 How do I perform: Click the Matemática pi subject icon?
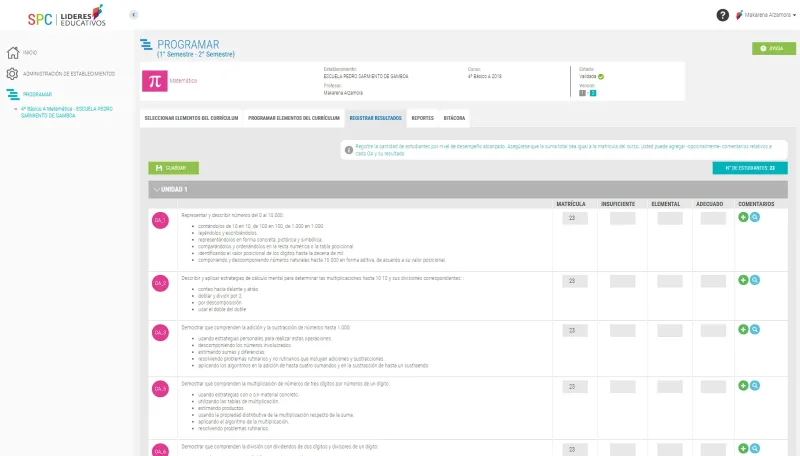pyautogui.click(x=155, y=81)
